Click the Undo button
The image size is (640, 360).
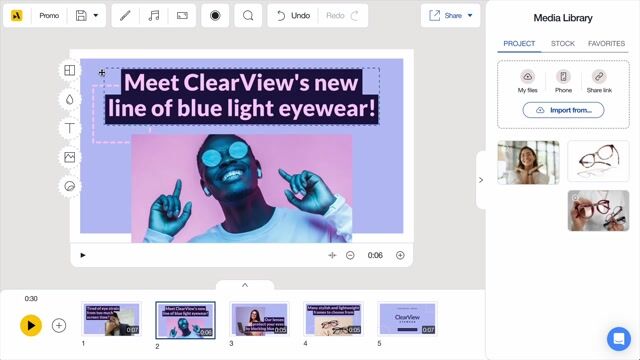pyautogui.click(x=293, y=16)
